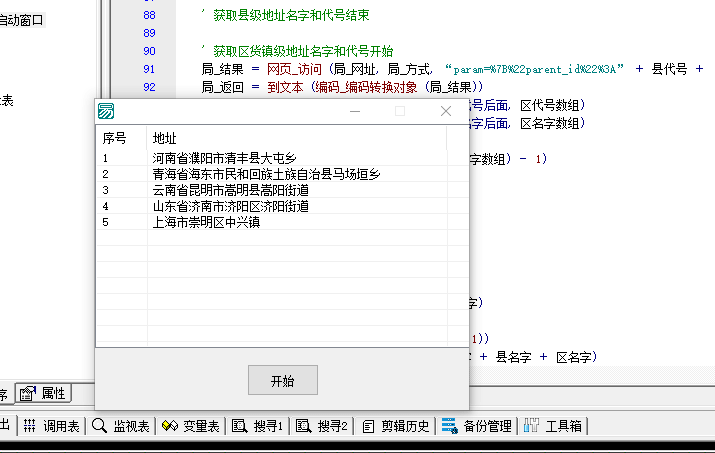Click line number 90 in editor
715x453 pixels.
149,51
